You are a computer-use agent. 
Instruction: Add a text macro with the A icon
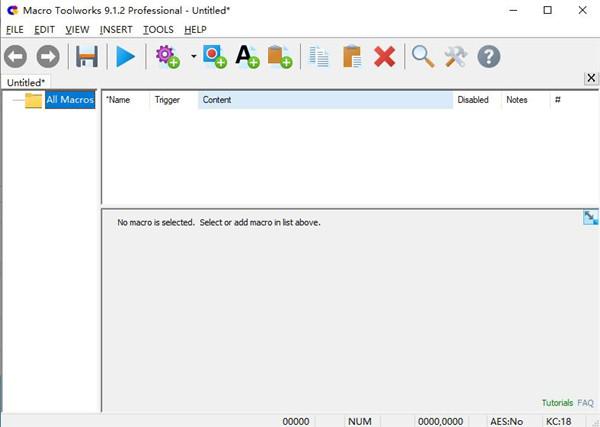247,57
